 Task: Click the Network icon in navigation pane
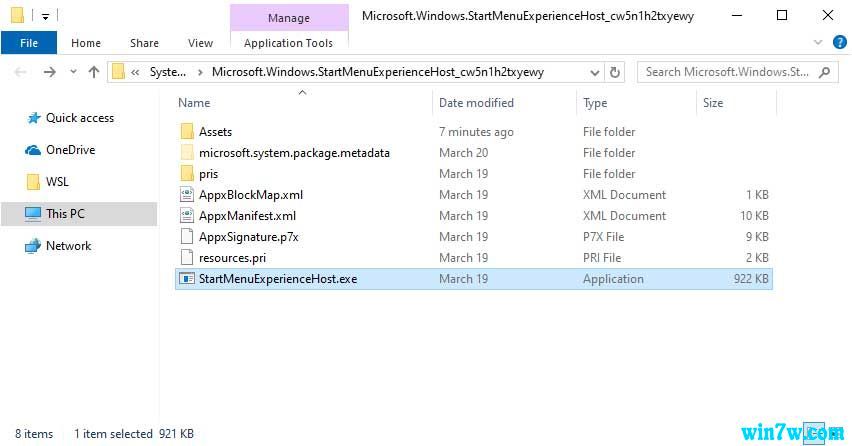33,246
